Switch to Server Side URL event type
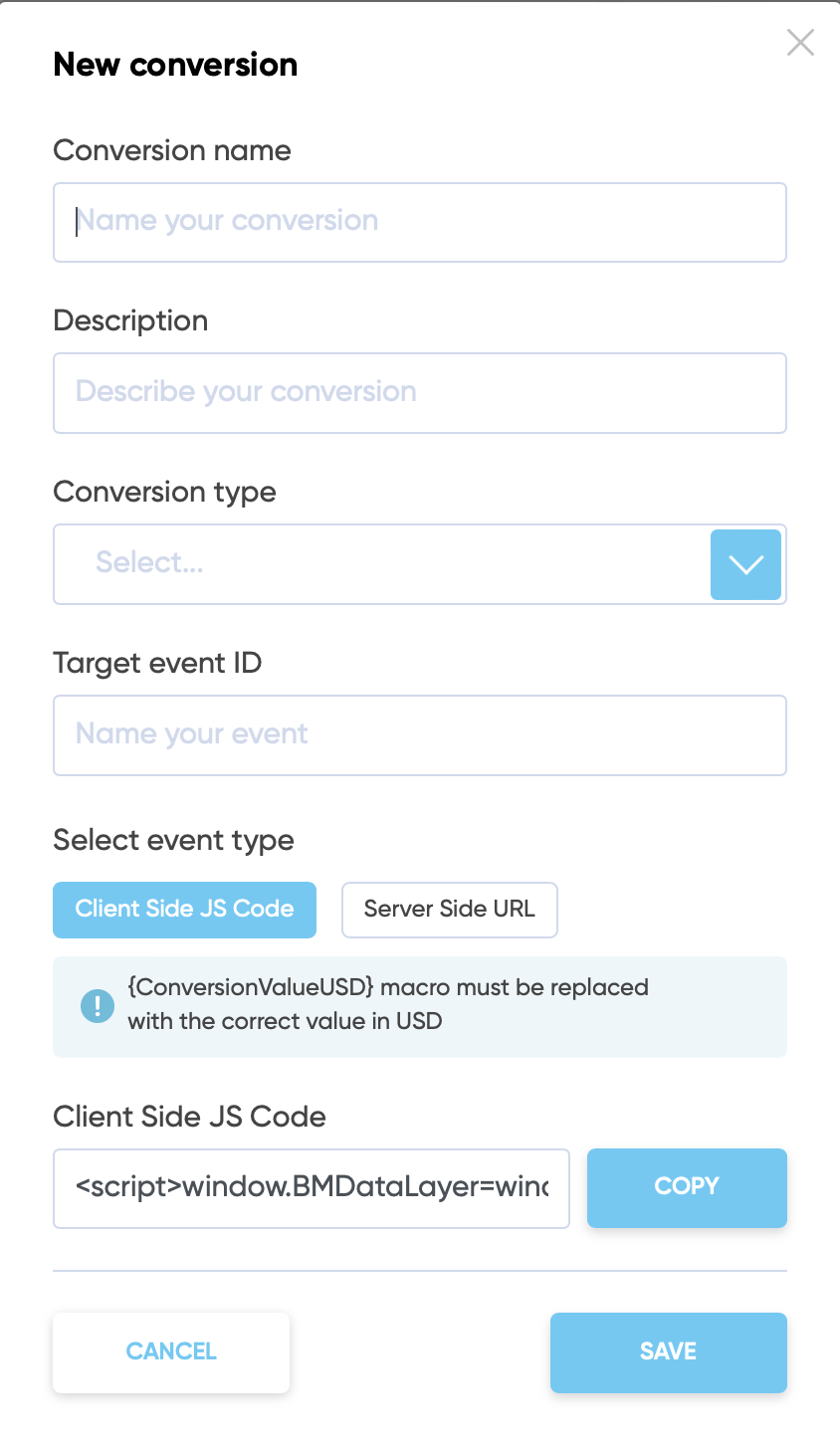Viewport: 840px width, 1445px height. [x=449, y=910]
